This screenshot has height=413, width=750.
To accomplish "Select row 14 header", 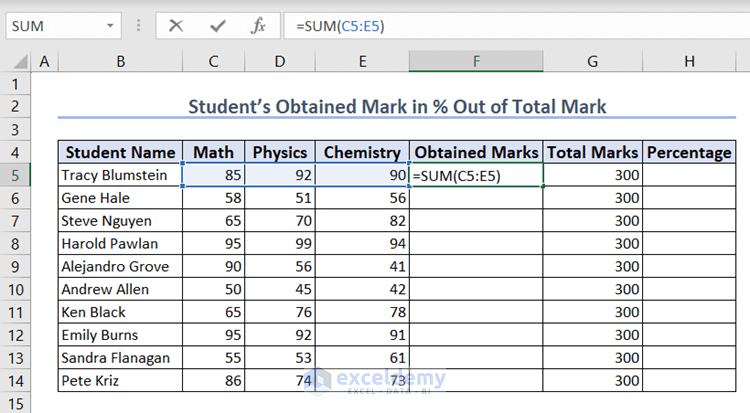I will (x=15, y=381).
